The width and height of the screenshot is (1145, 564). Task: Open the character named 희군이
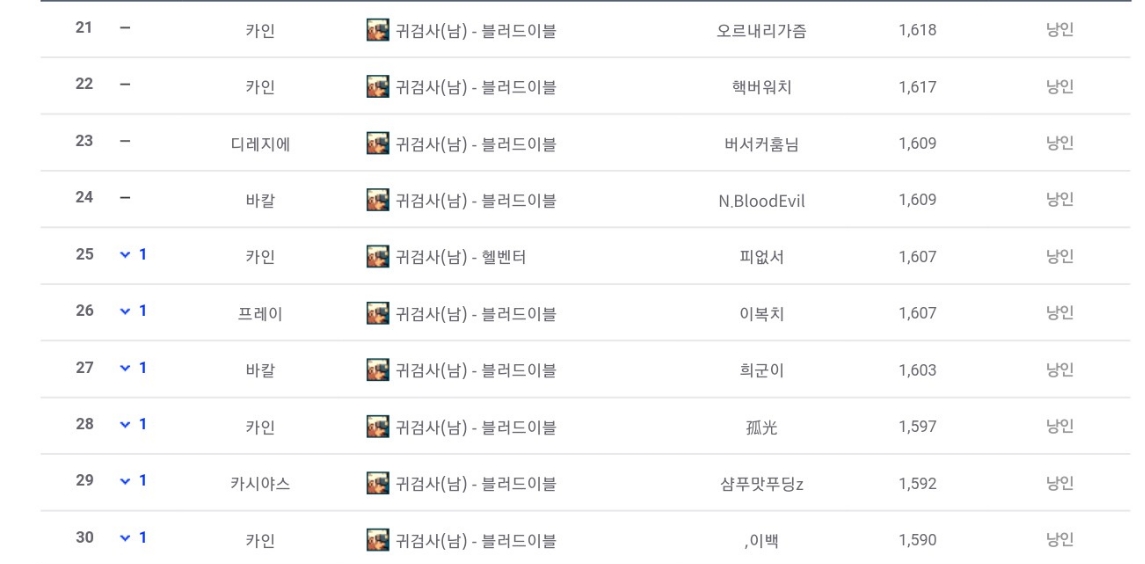click(762, 370)
